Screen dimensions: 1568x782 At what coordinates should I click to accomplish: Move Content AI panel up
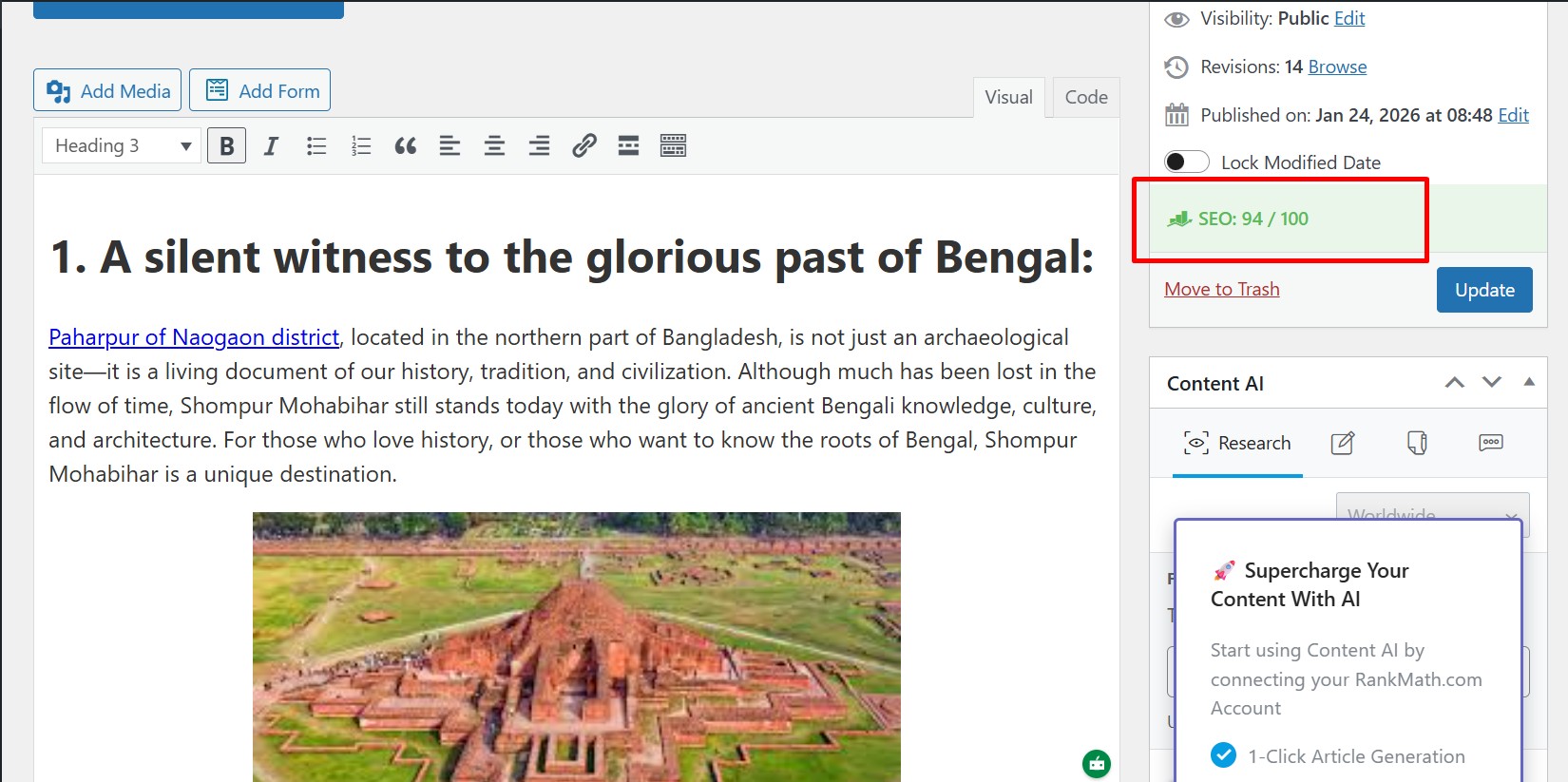click(1454, 383)
